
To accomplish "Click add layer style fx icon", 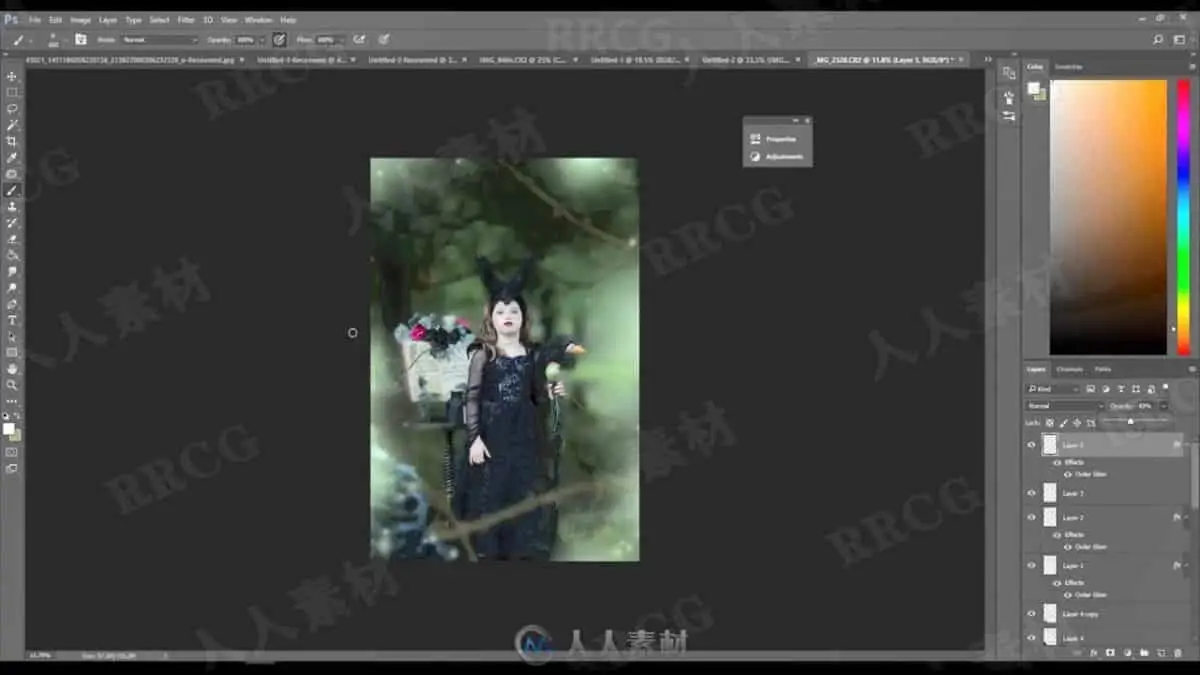I will [1093, 652].
